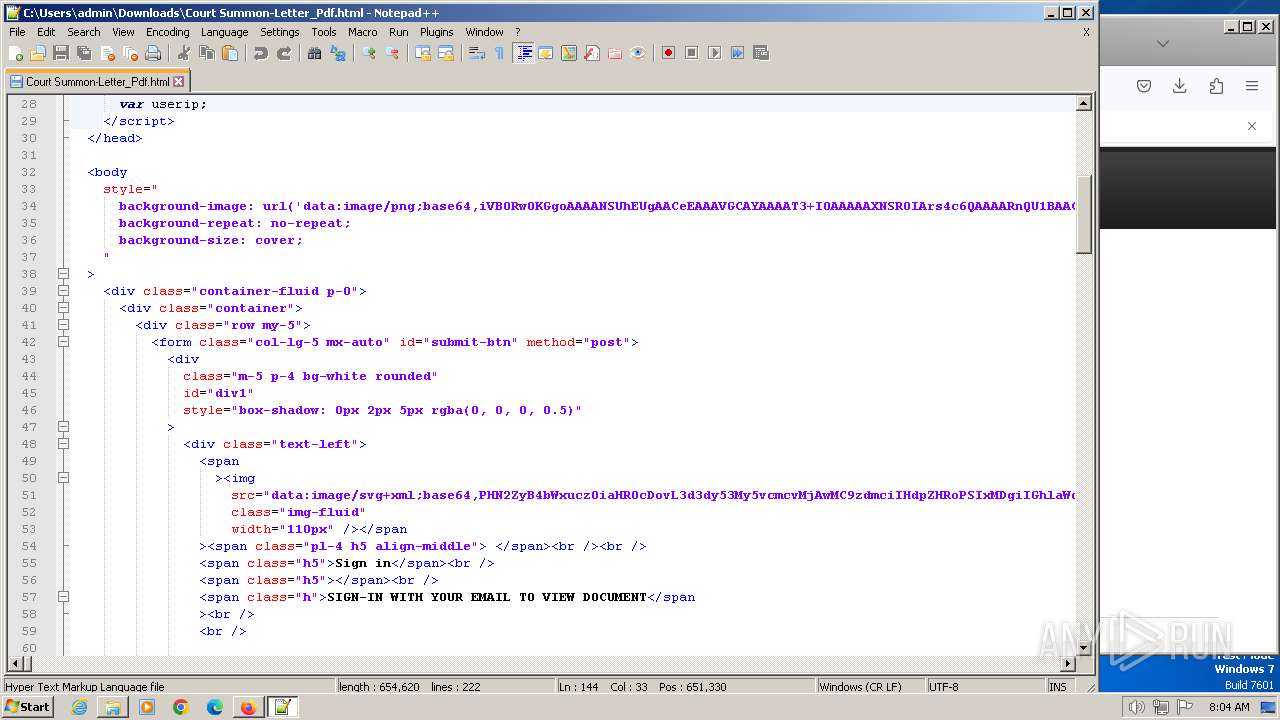This screenshot has height=720, width=1280.
Task: Open Google Chrome from the taskbar
Action: (181, 707)
